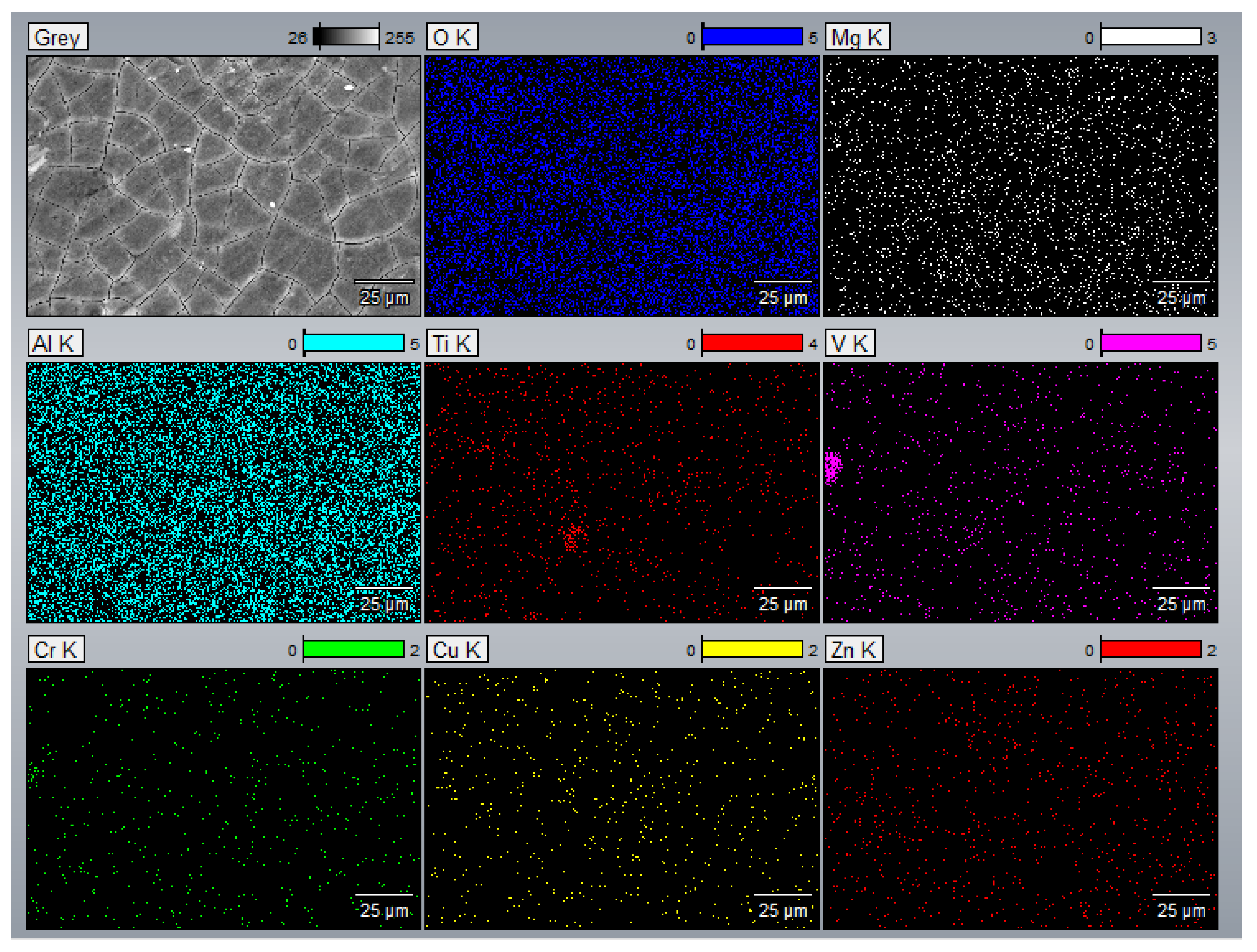
Task: Open the Cr K green map
Action: [x=223, y=798]
